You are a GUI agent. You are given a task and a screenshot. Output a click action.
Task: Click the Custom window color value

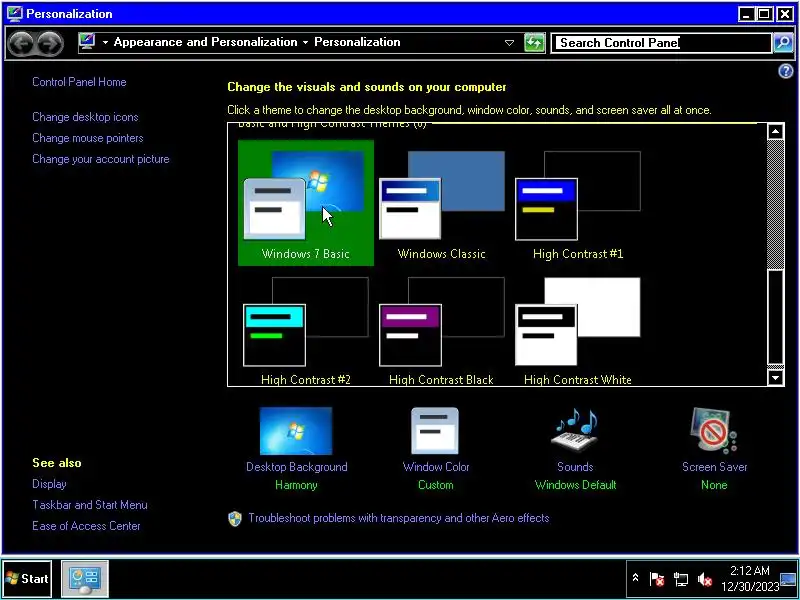435,485
